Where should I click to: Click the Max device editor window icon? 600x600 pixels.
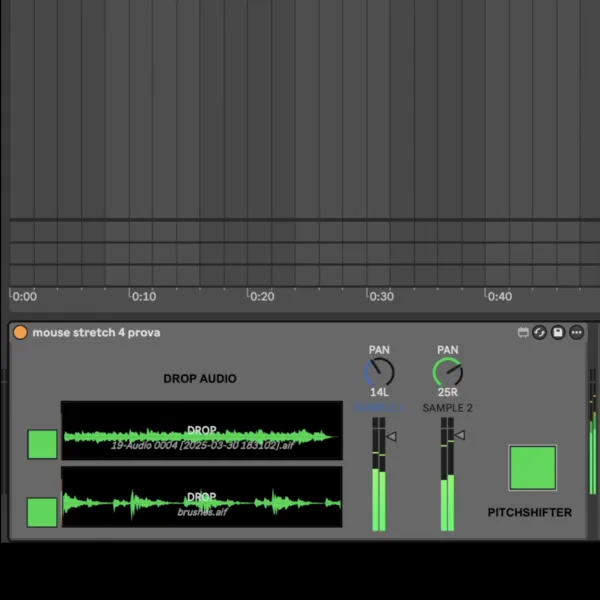(523, 332)
